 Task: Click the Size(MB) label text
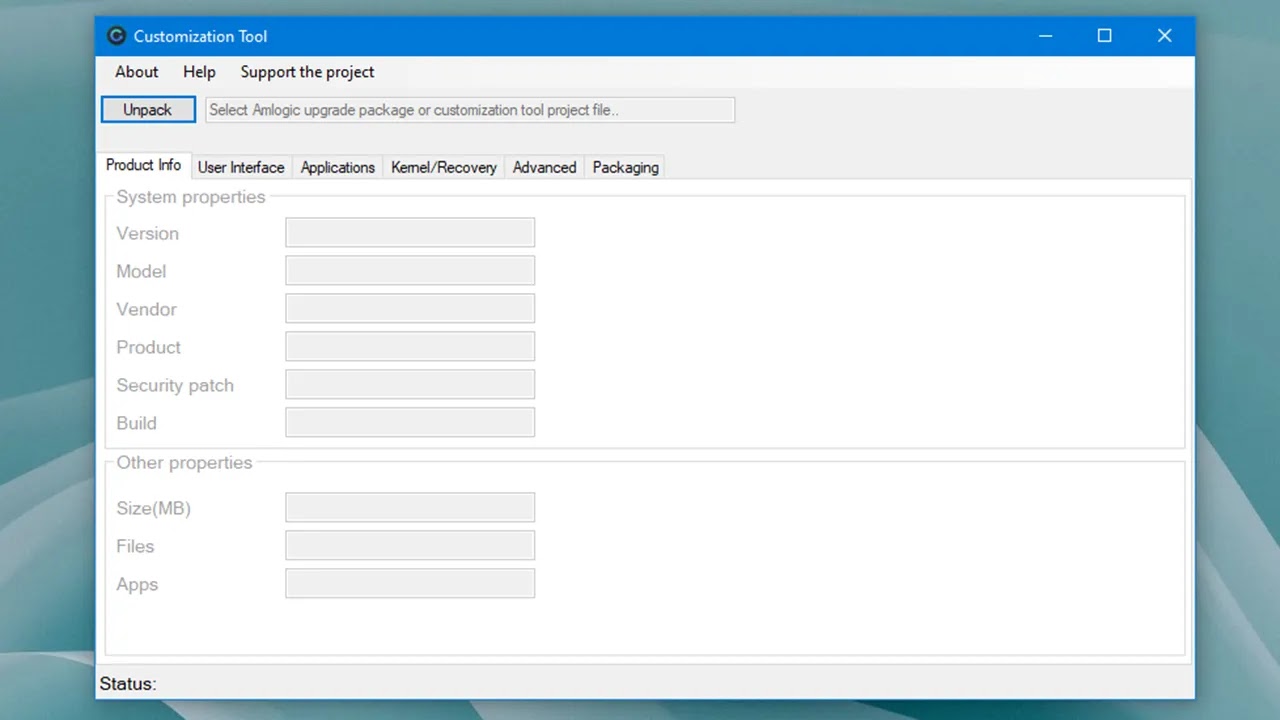(153, 508)
